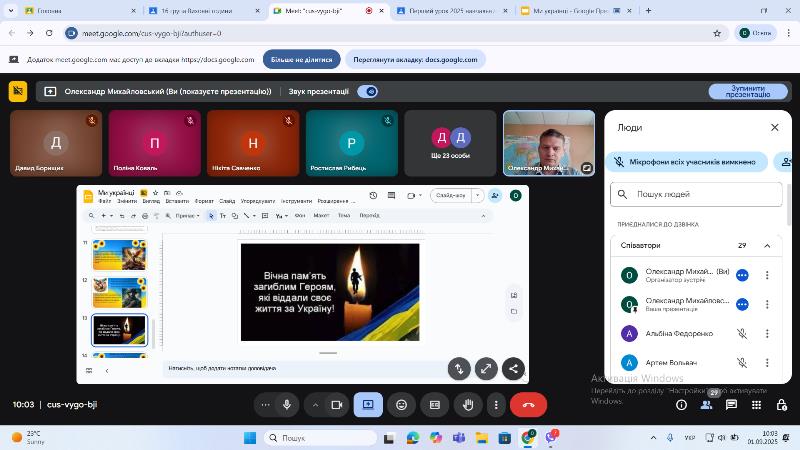Toggle the microphone in the call bar

click(x=287, y=405)
